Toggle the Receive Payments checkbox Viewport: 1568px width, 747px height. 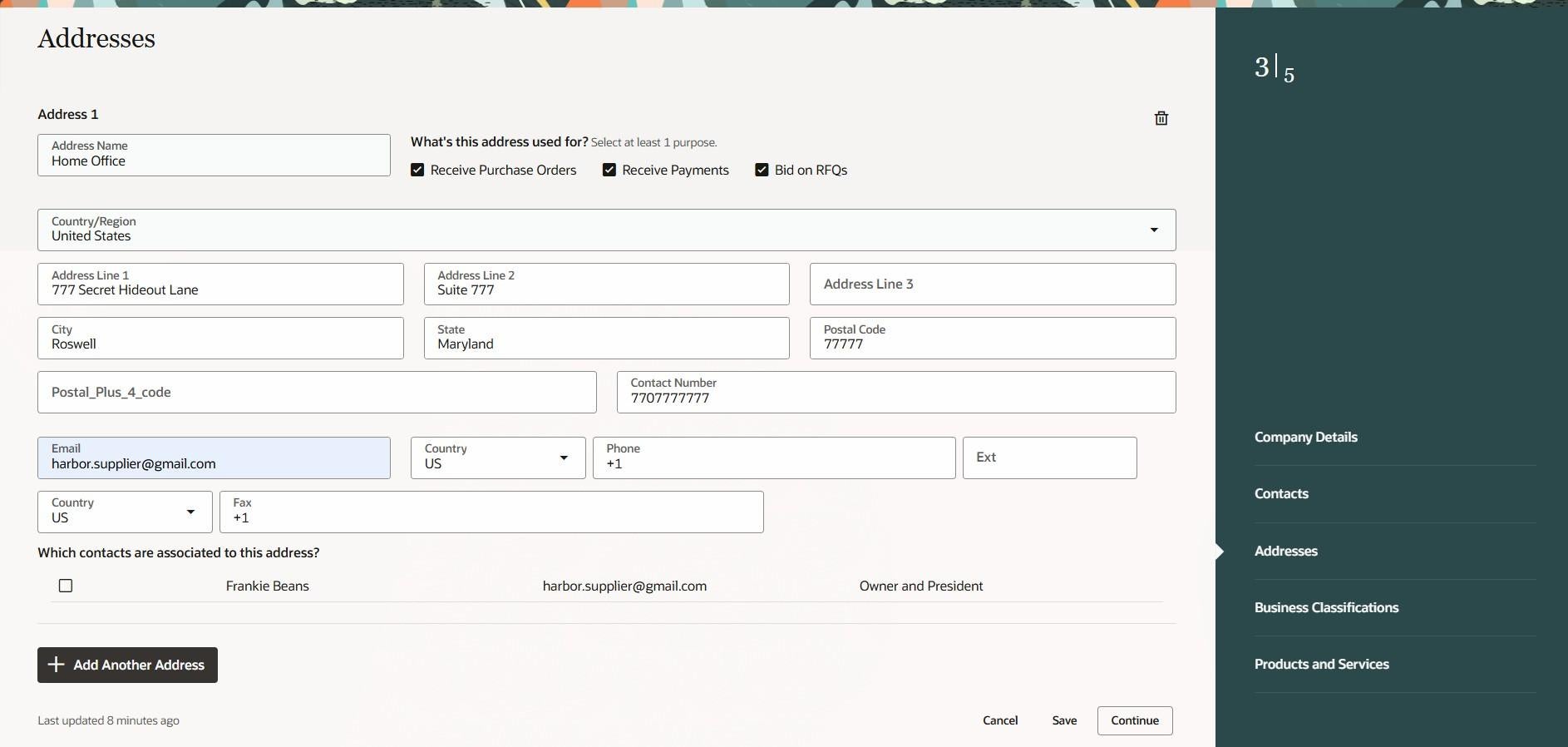pyautogui.click(x=609, y=170)
